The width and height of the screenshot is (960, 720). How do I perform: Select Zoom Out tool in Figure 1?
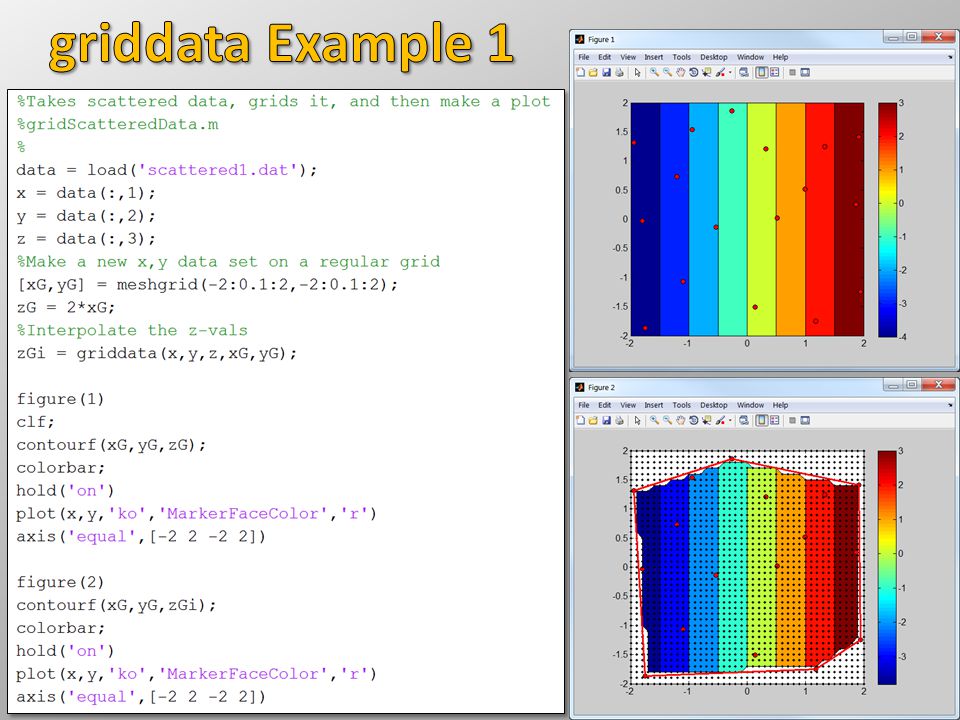pyautogui.click(x=668, y=72)
